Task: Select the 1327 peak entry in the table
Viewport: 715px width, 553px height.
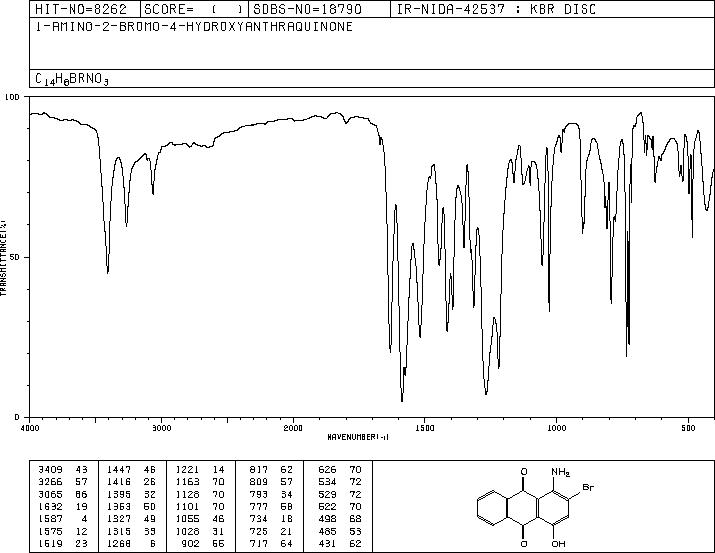Action: pyautogui.click(x=131, y=519)
